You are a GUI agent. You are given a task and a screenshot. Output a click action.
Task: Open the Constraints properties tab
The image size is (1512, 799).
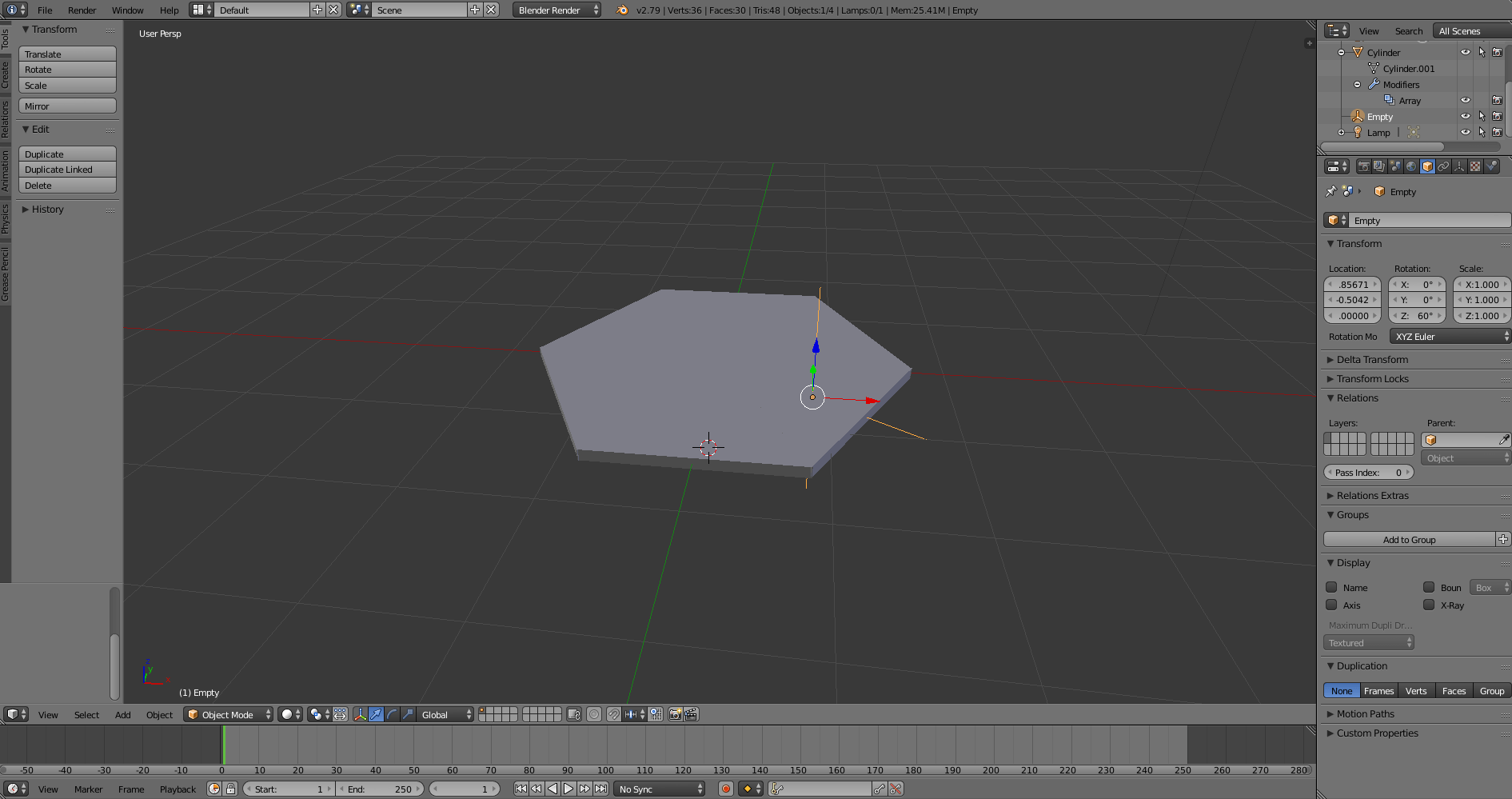[1444, 166]
